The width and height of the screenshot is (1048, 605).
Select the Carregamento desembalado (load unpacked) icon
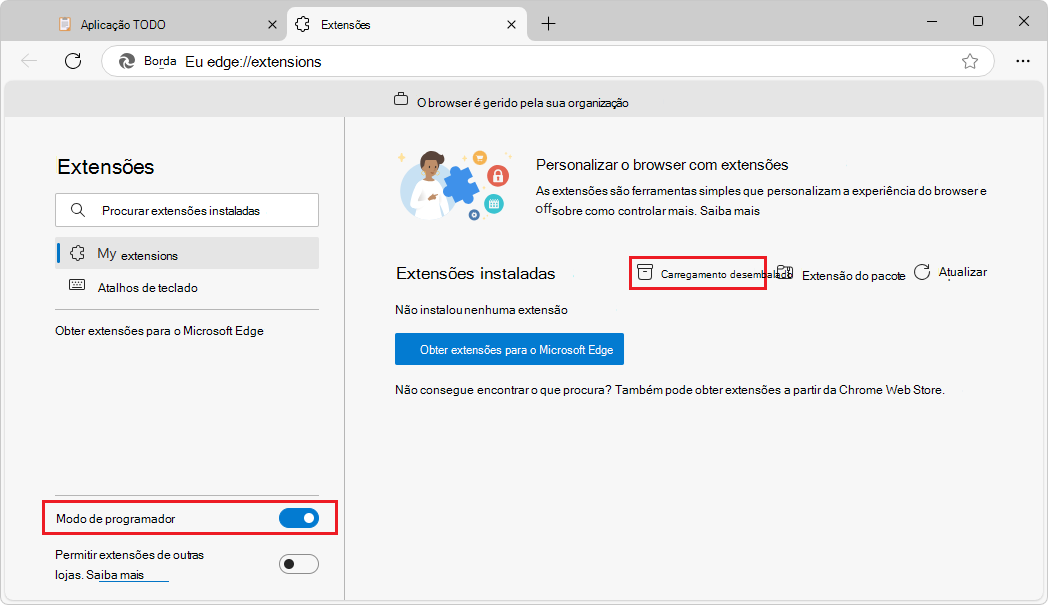click(x=644, y=271)
